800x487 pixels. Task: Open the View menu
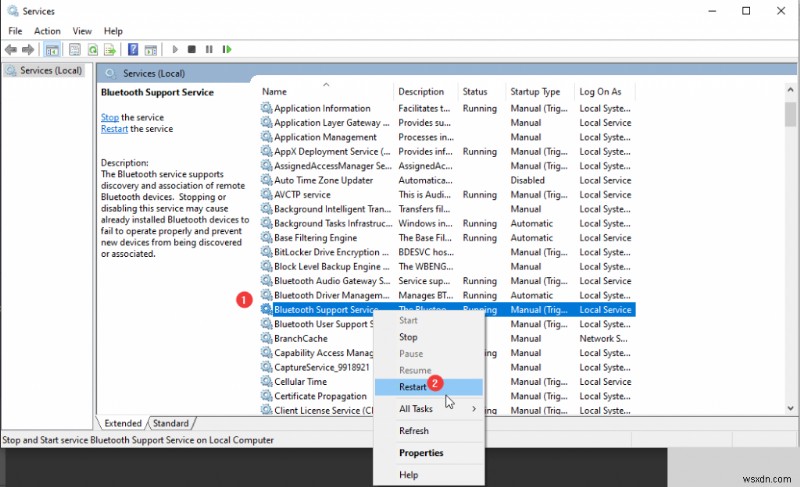[82, 31]
